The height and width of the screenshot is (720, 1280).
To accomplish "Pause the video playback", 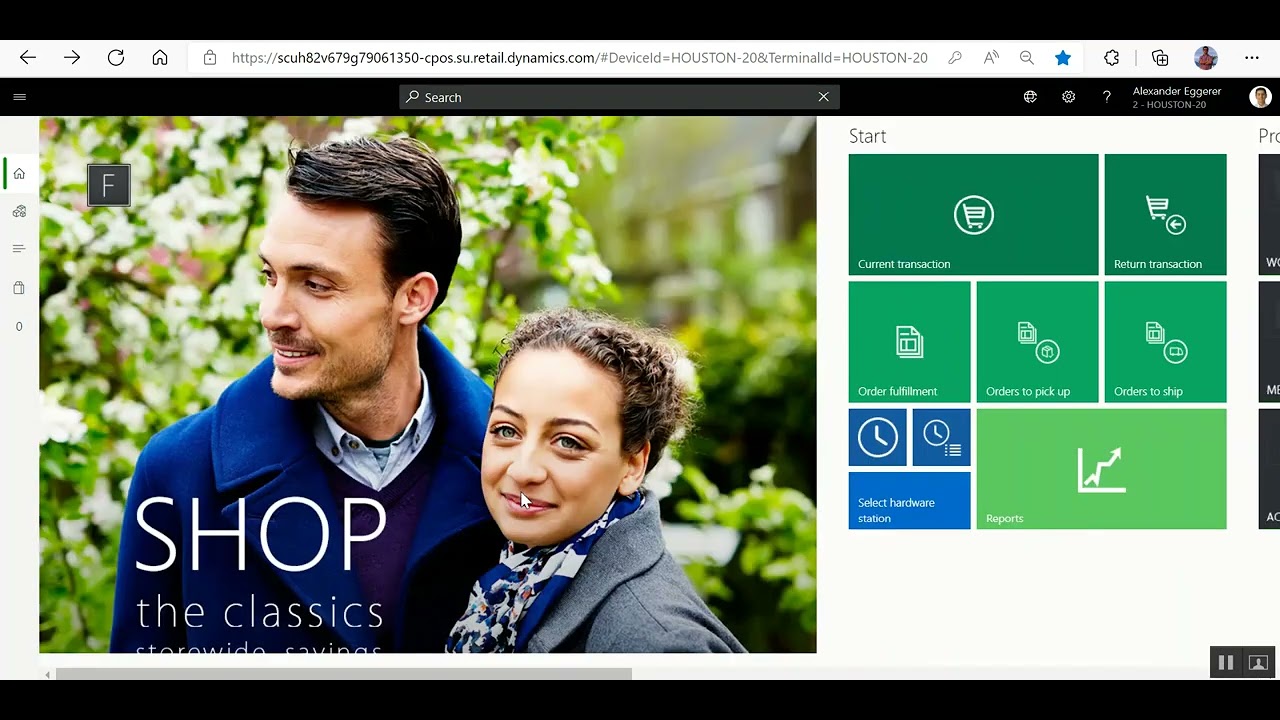I will tap(1225, 662).
